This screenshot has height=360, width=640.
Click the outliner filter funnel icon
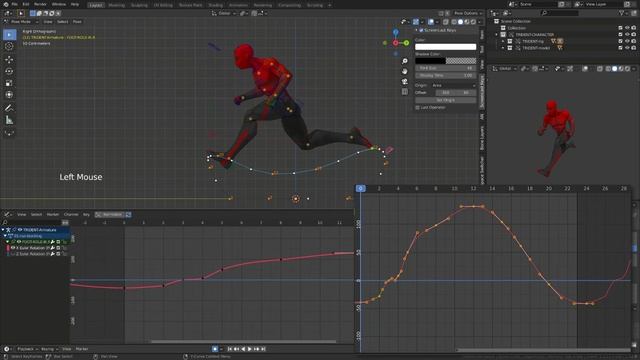621,13
